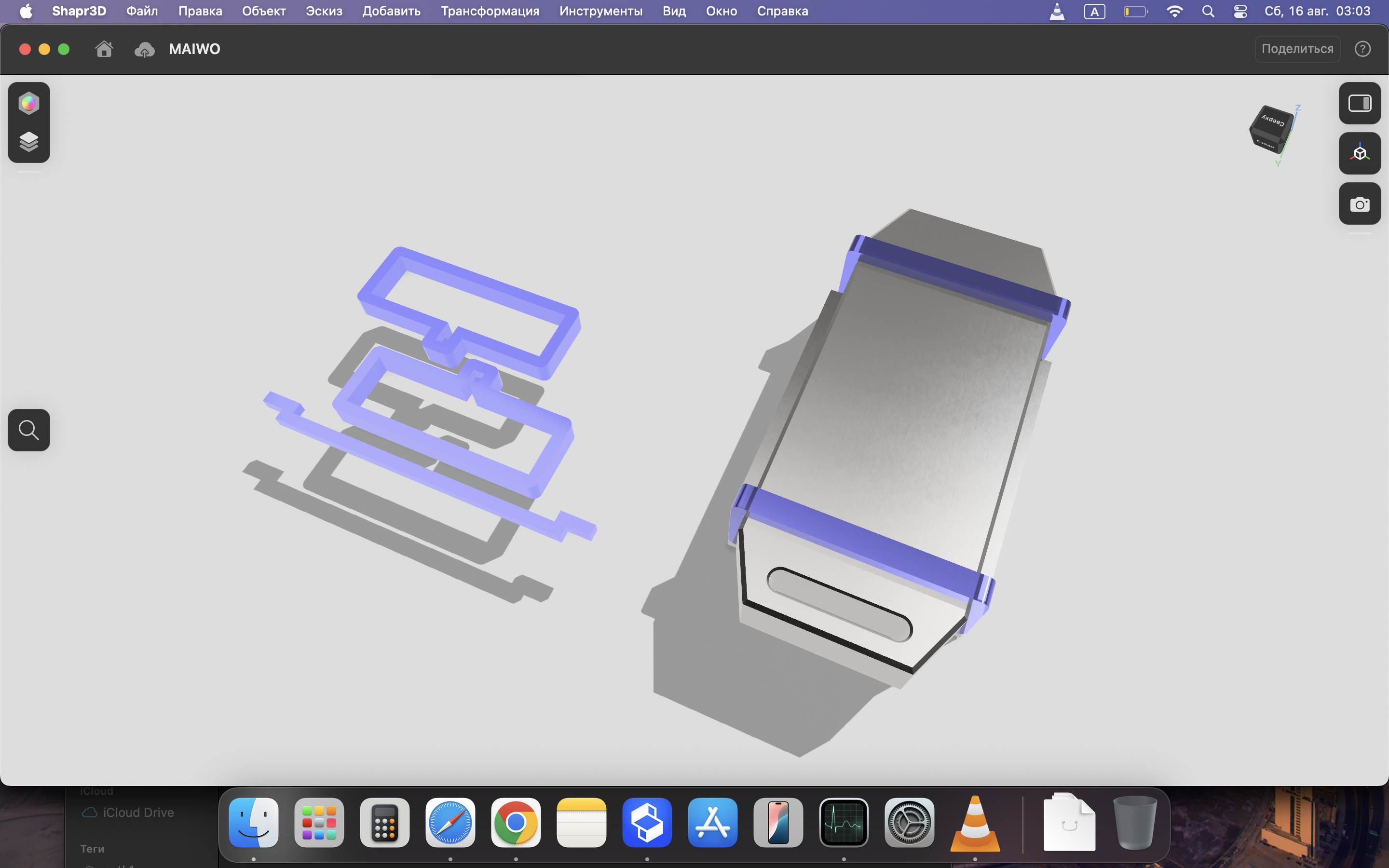Viewport: 1389px width, 868px height.
Task: Open Activity Monitor from the Dock
Action: (844, 823)
